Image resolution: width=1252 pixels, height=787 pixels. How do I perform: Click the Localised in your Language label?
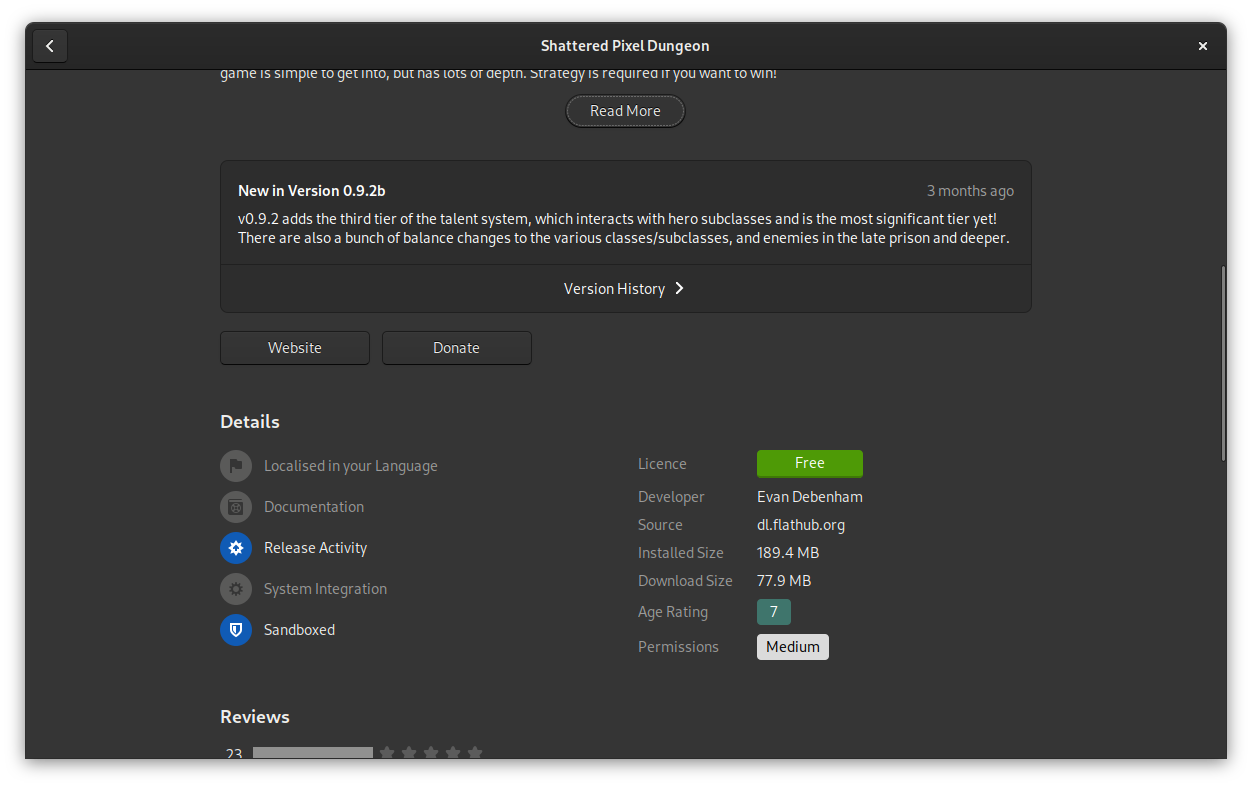[351, 466]
